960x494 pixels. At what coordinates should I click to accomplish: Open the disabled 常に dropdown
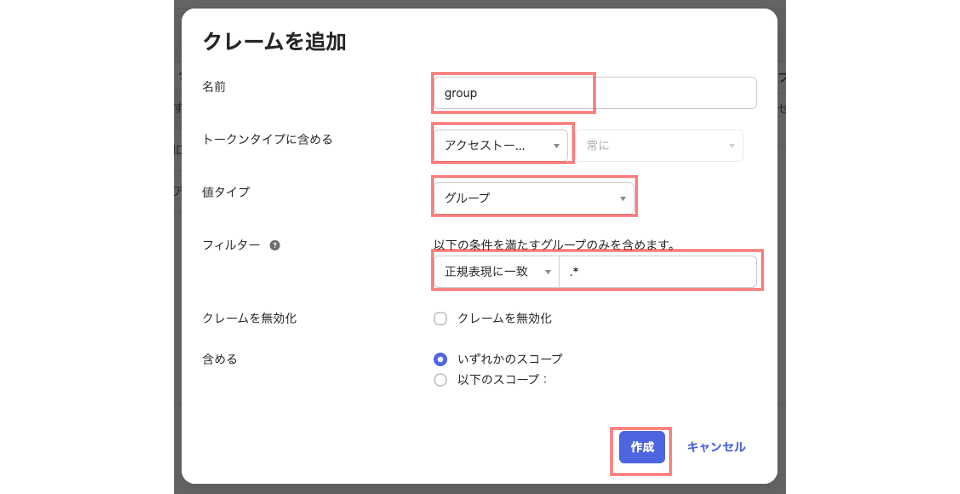[x=659, y=146]
